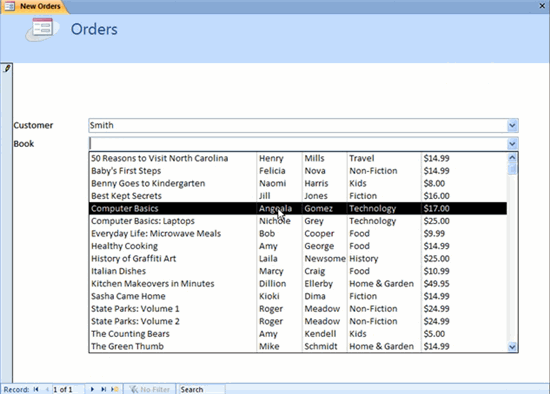Click the Travel category cell
The image size is (550, 394).
(x=362, y=158)
